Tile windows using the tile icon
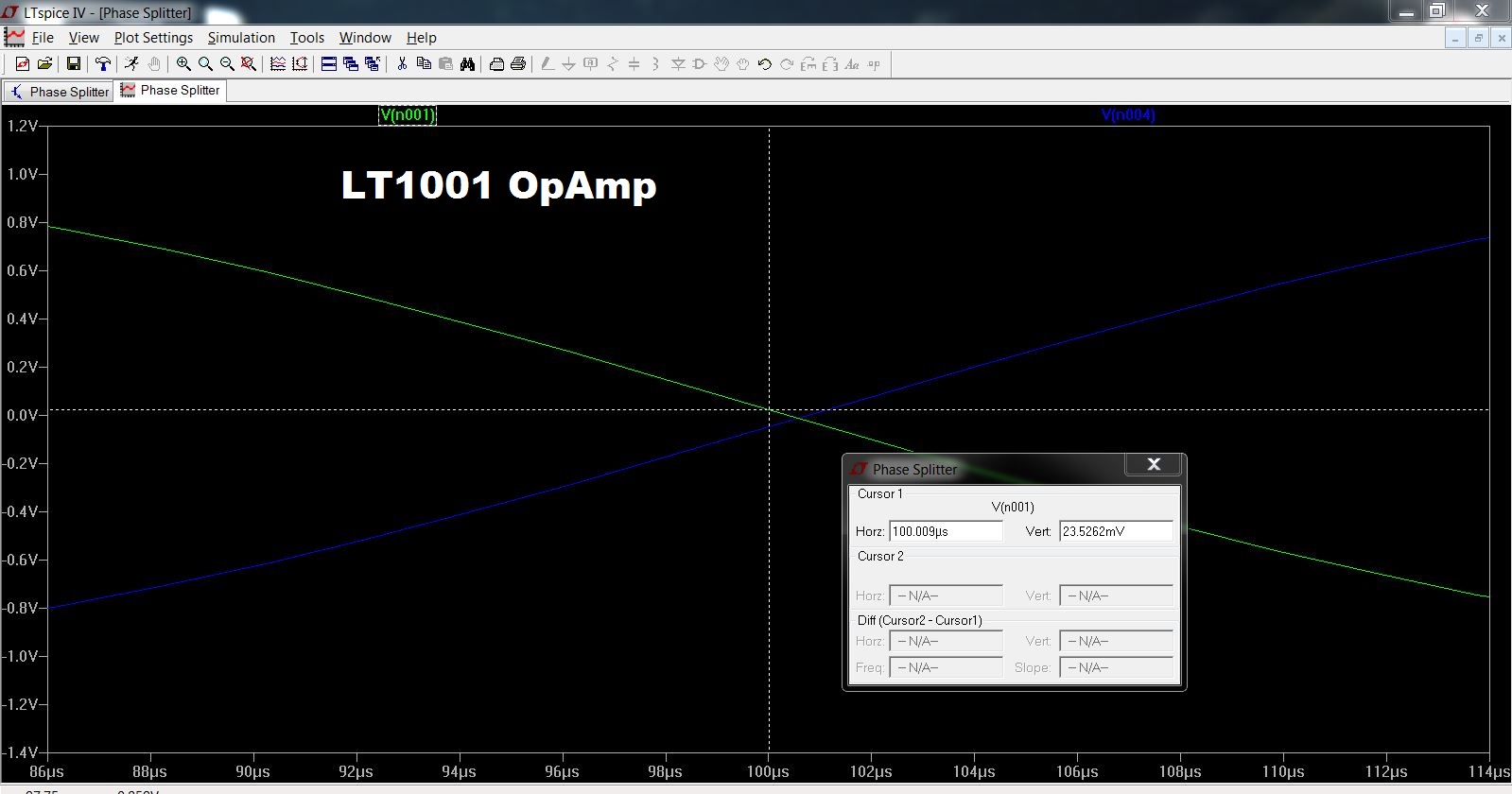 click(x=329, y=64)
